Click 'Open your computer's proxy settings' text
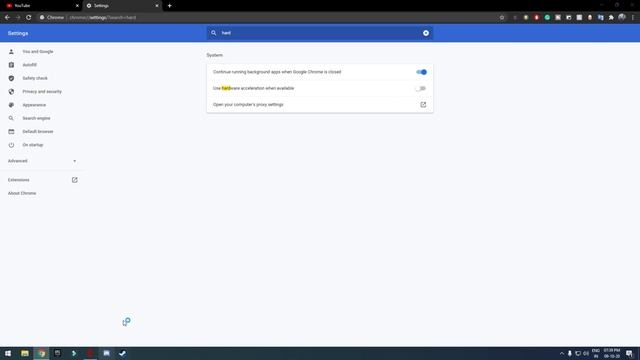Screen dimensions: 640x360 (x=248, y=105)
